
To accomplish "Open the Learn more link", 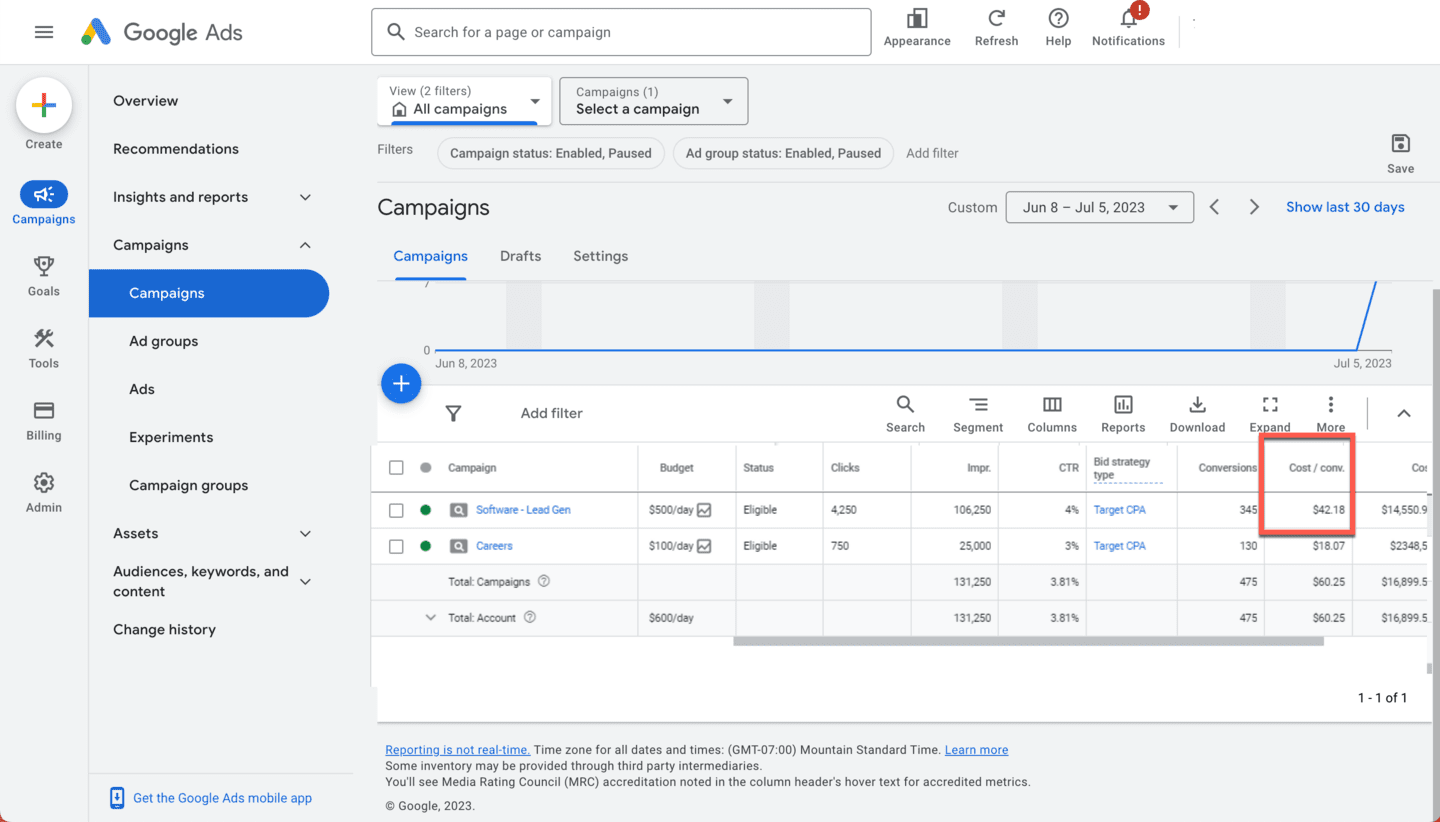I will [x=976, y=750].
